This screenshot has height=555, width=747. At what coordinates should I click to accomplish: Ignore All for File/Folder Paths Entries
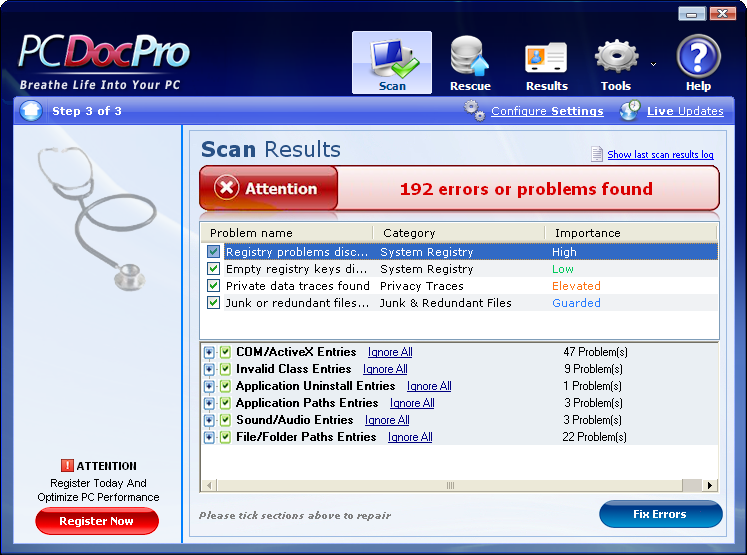(410, 437)
